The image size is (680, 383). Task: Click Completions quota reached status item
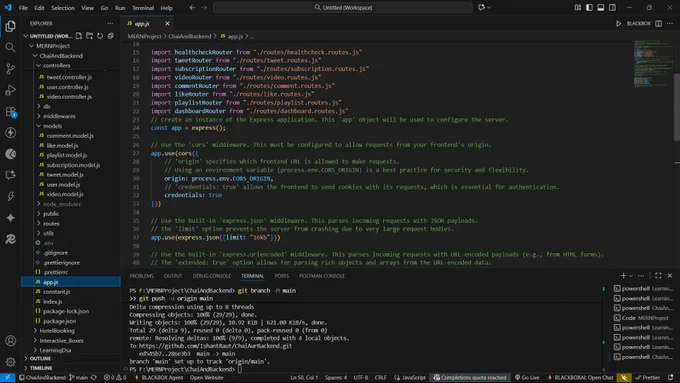point(470,378)
